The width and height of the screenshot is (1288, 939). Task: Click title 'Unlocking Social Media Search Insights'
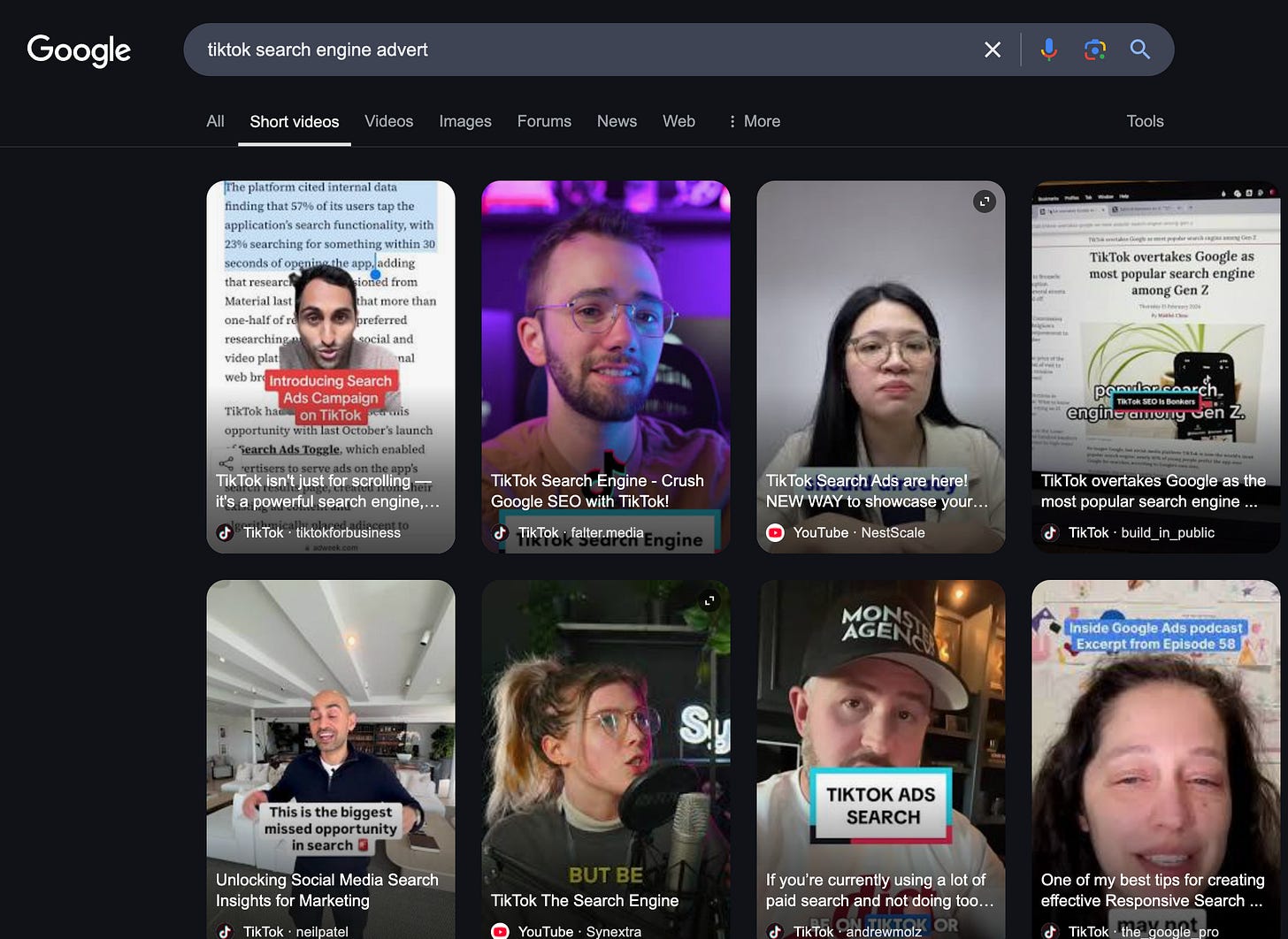(x=327, y=890)
